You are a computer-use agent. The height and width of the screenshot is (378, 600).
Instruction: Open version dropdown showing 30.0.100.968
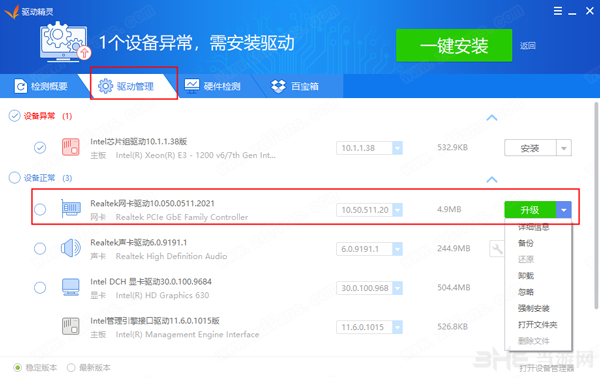[398, 288]
